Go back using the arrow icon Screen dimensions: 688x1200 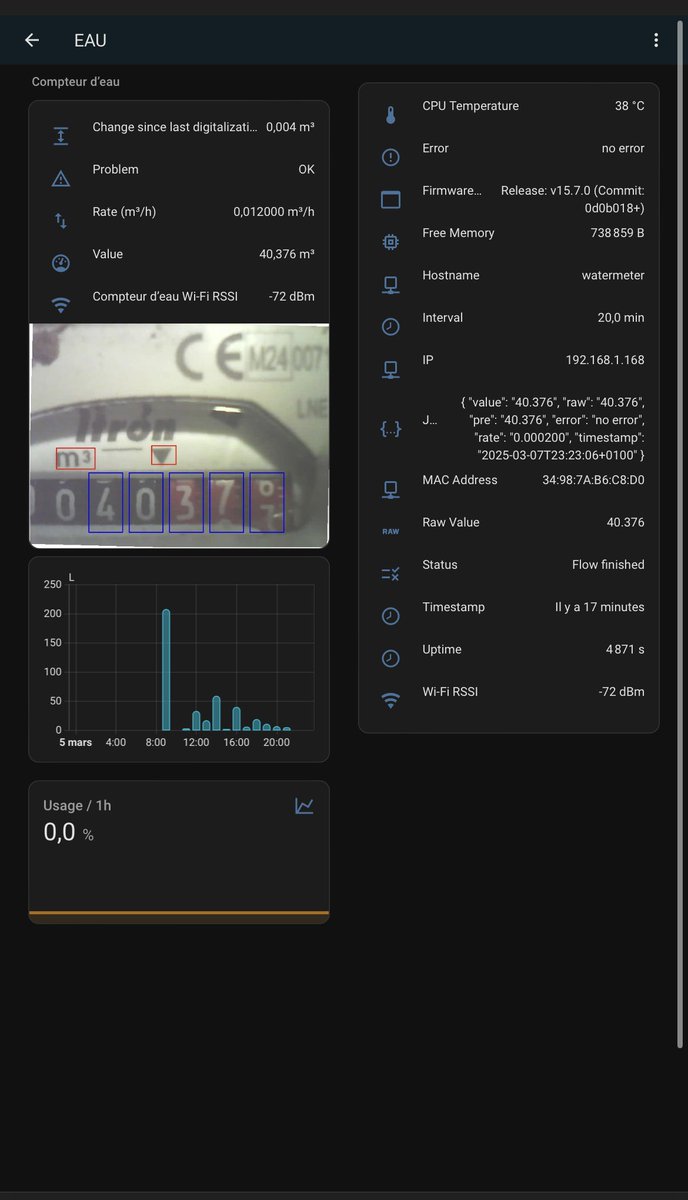[x=32, y=40]
